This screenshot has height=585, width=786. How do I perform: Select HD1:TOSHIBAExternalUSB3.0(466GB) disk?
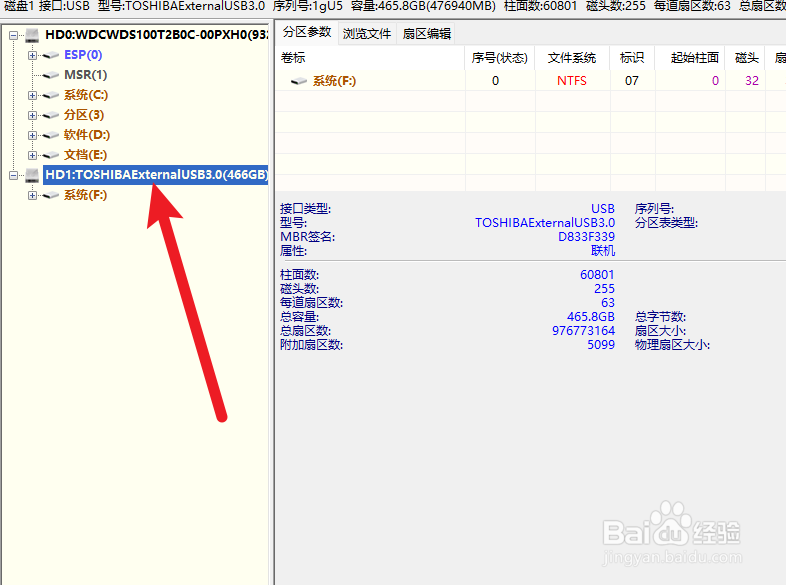156,174
